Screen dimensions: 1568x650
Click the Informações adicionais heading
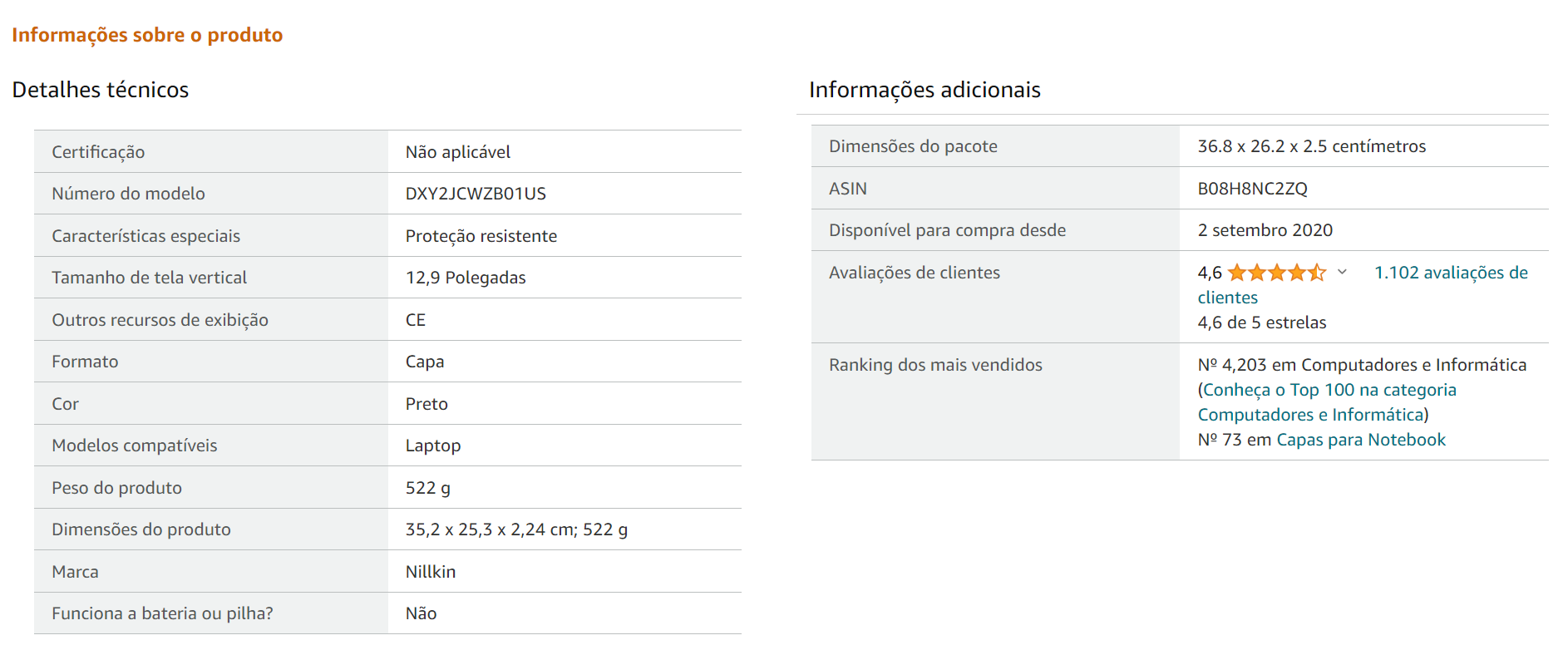coord(925,90)
